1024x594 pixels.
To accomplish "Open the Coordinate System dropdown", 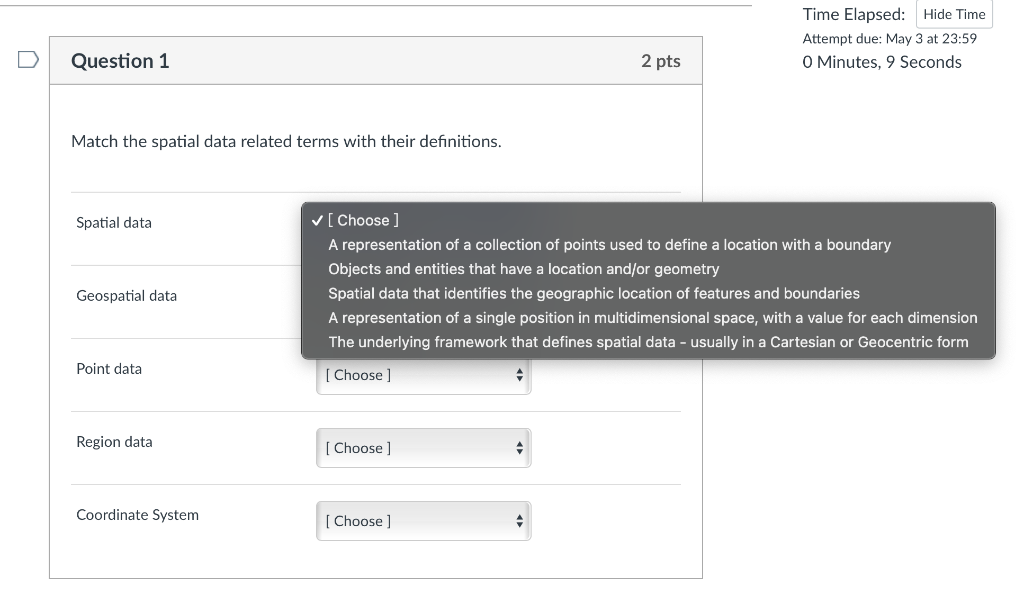I will click(x=424, y=522).
